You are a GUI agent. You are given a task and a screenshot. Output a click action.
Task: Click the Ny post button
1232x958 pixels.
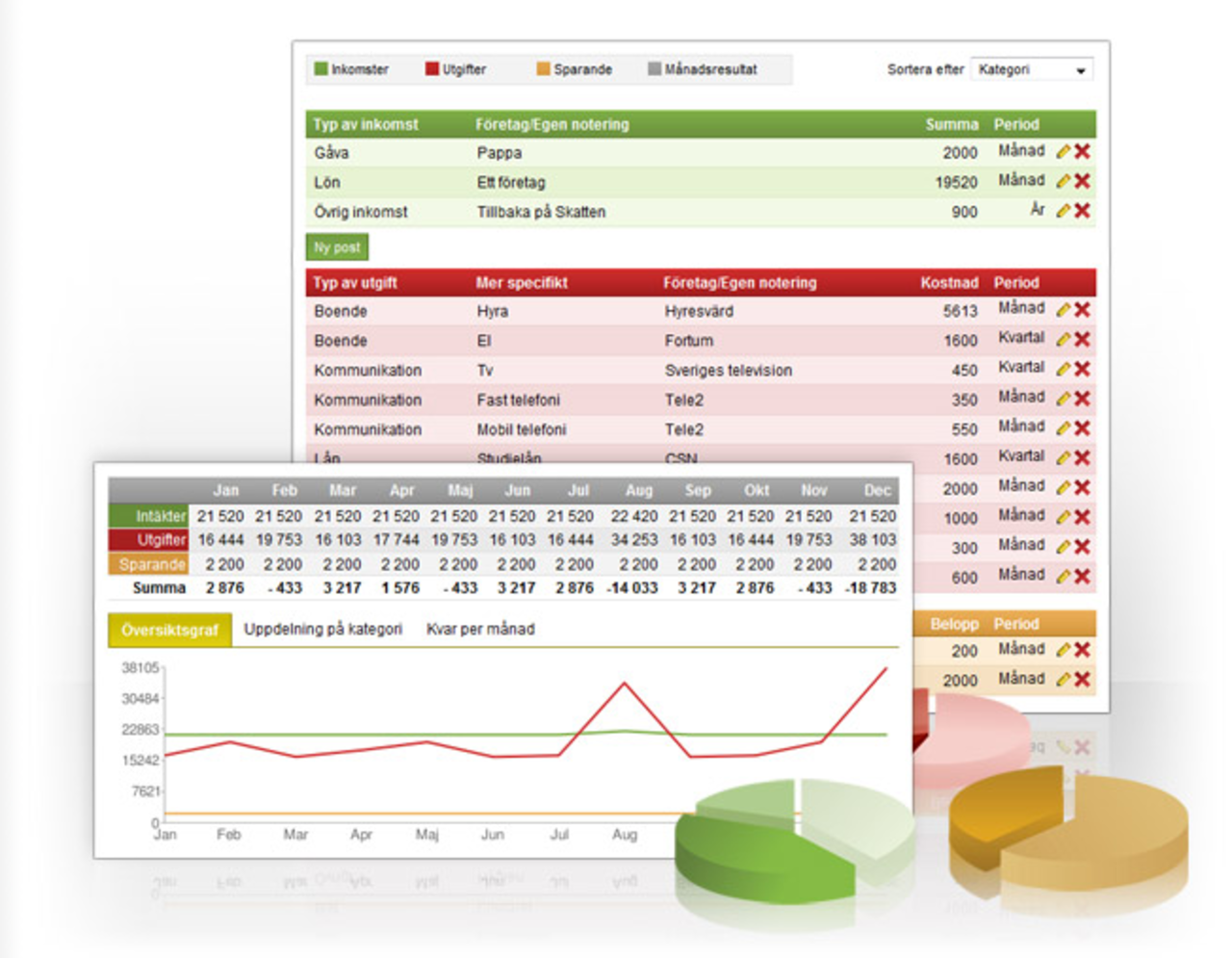click(337, 247)
